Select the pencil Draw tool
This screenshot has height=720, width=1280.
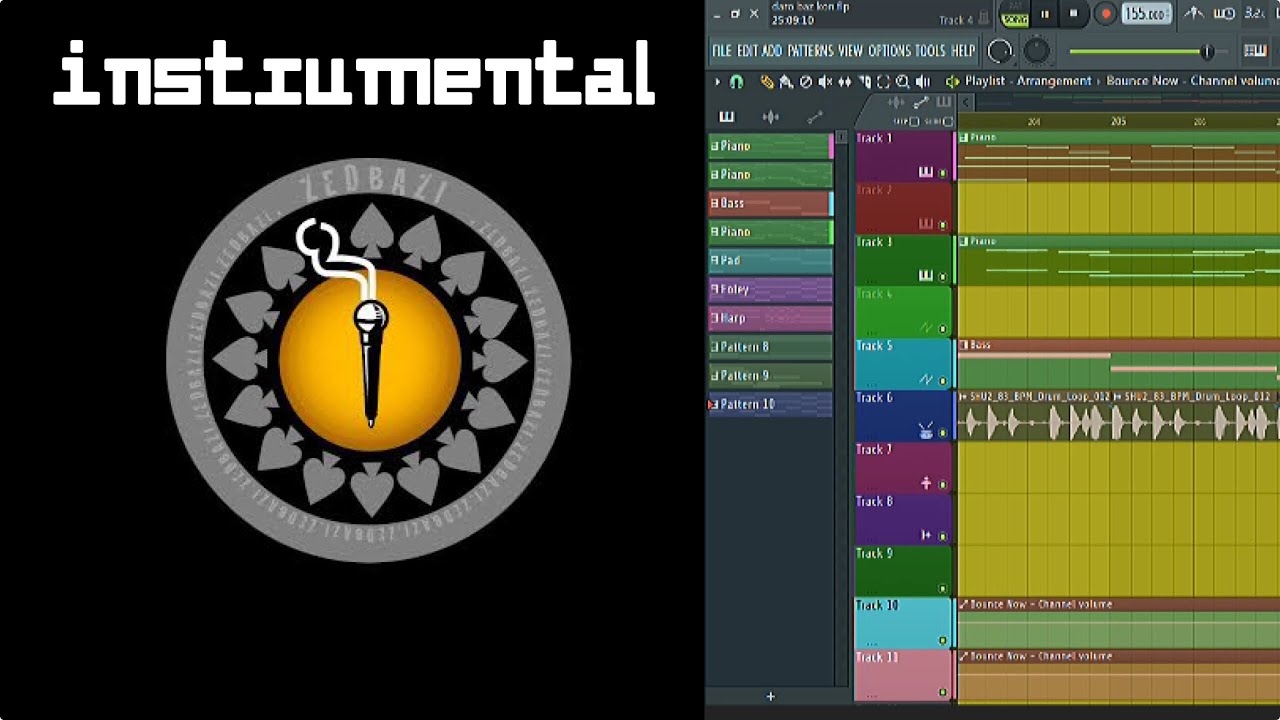[x=767, y=82]
